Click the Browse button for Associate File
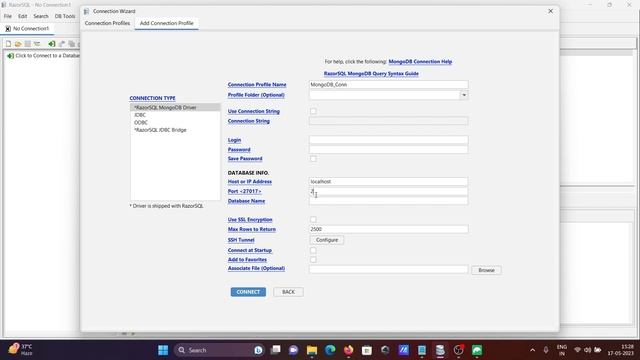The image size is (640, 360). coord(486,270)
